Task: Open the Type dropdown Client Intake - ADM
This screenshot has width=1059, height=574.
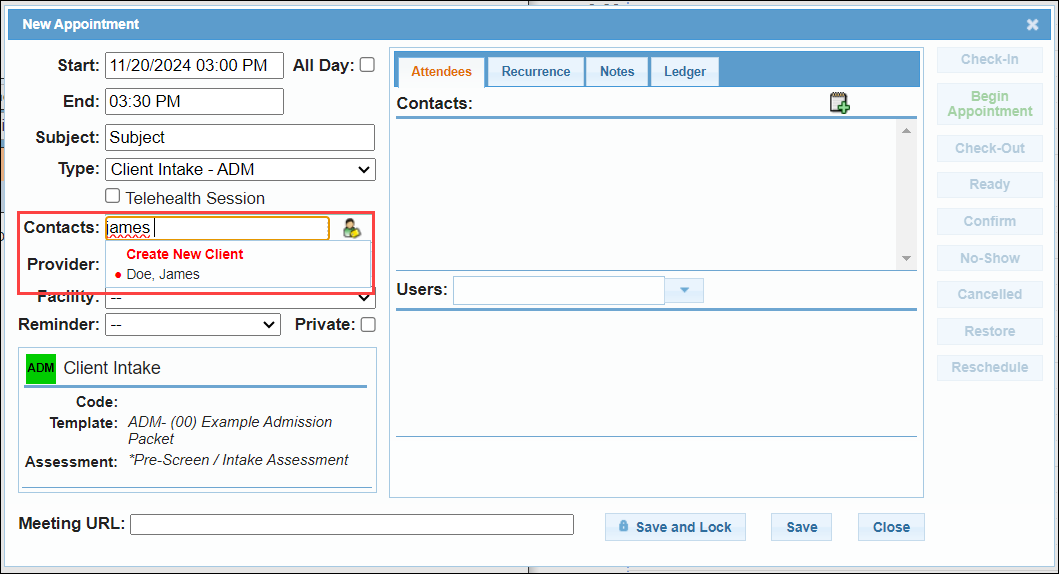Action: coord(240,169)
